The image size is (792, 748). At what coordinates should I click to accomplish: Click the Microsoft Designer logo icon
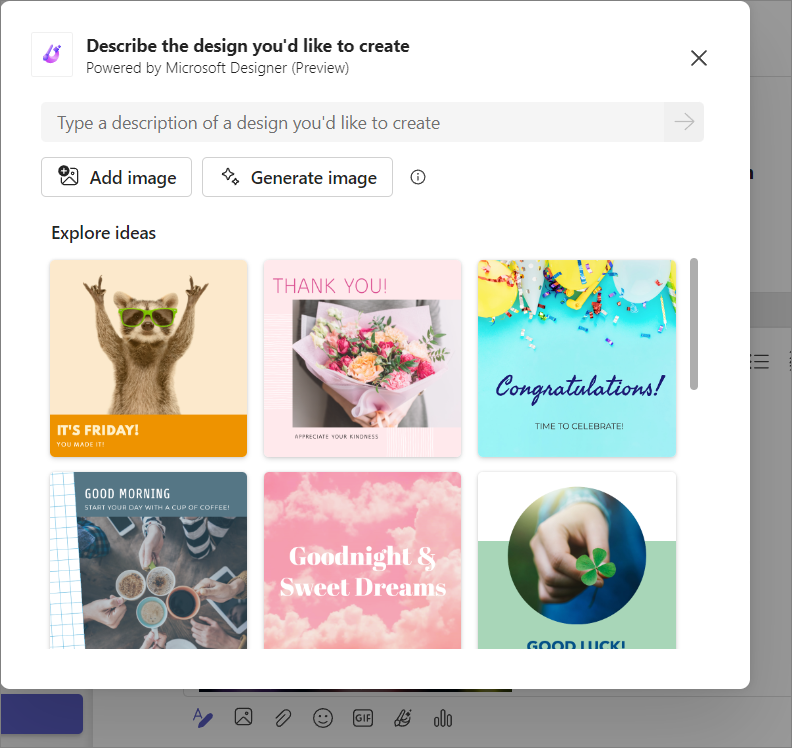[x=52, y=55]
